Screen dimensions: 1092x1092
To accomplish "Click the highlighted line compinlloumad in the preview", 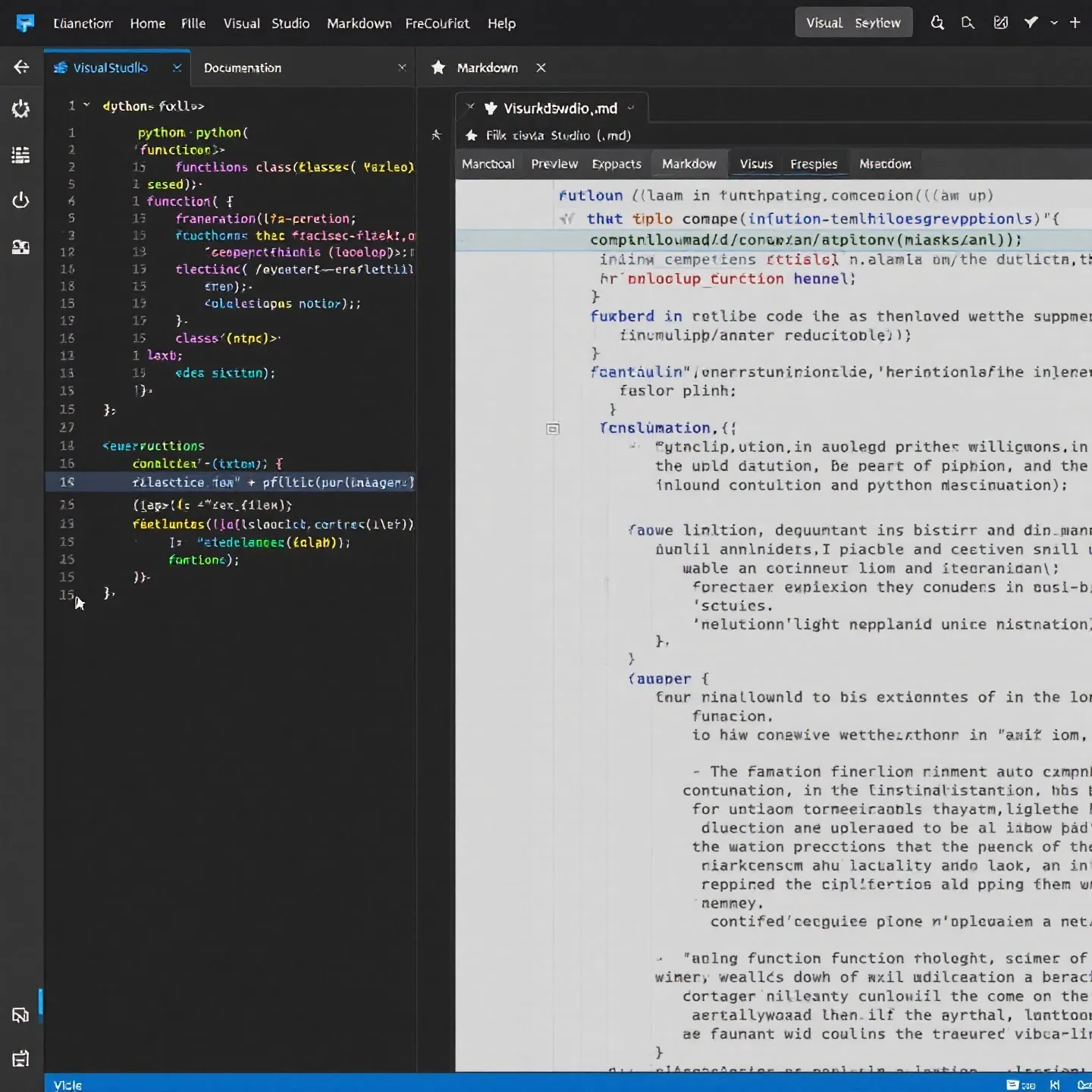I will [x=773, y=240].
